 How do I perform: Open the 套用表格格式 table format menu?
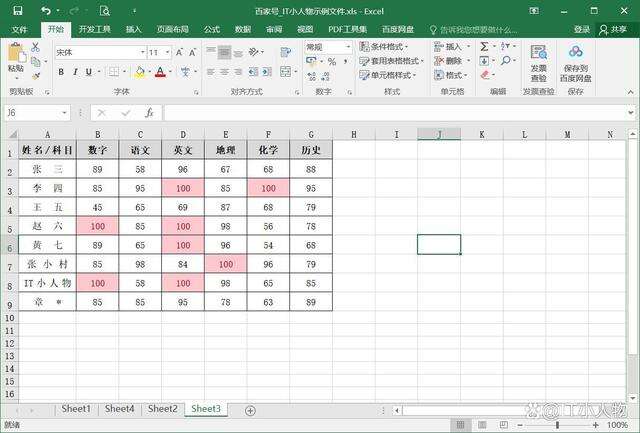391,61
